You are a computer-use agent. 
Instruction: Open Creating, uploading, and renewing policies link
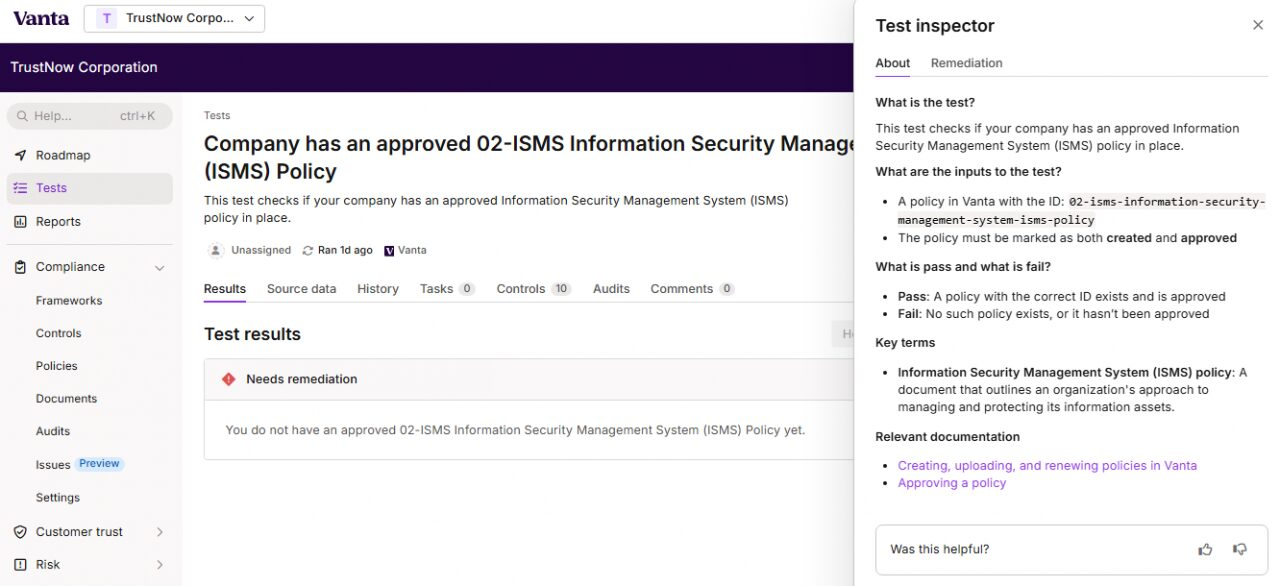[x=1046, y=465]
